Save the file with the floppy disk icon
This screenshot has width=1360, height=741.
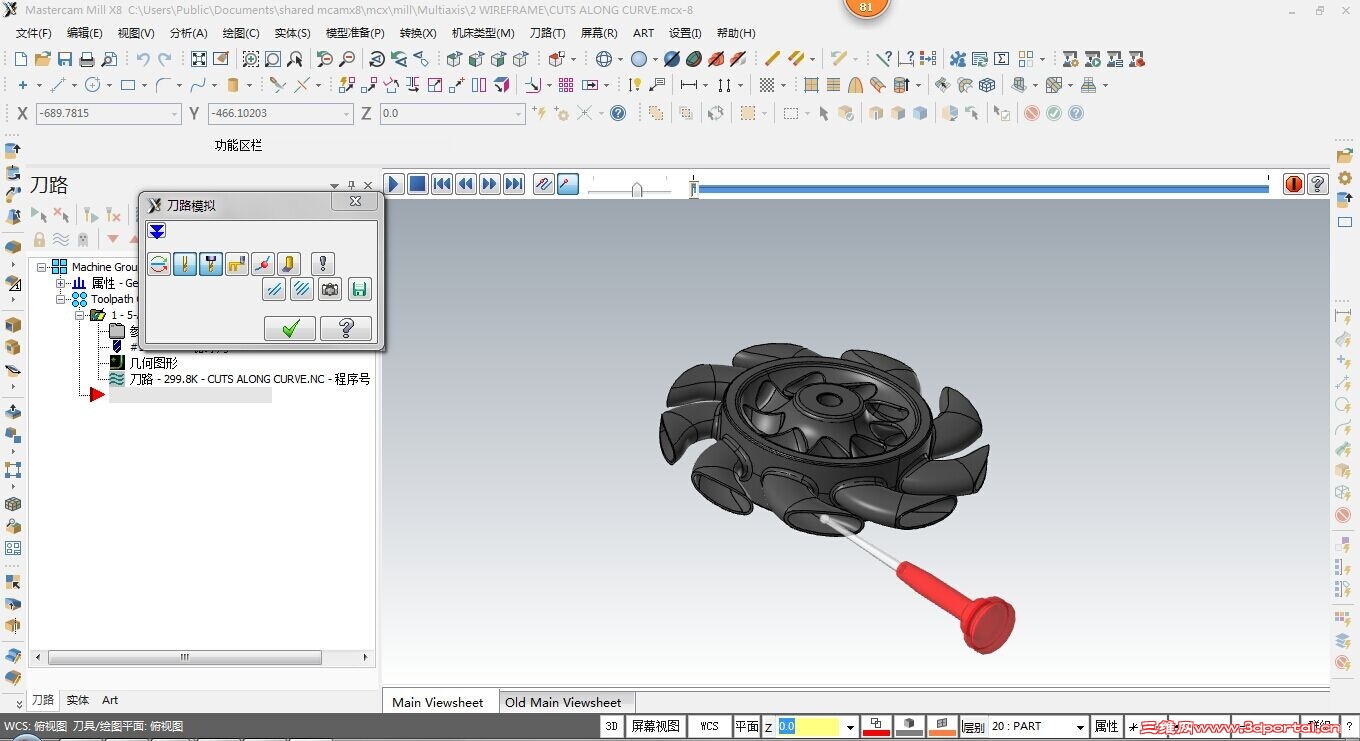coord(65,59)
